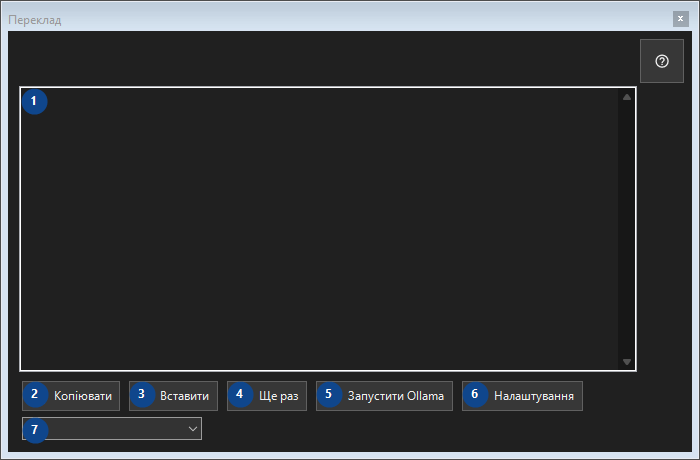The height and width of the screenshot is (460, 700).
Task: Open help via the question mark icon
Action: (x=662, y=61)
